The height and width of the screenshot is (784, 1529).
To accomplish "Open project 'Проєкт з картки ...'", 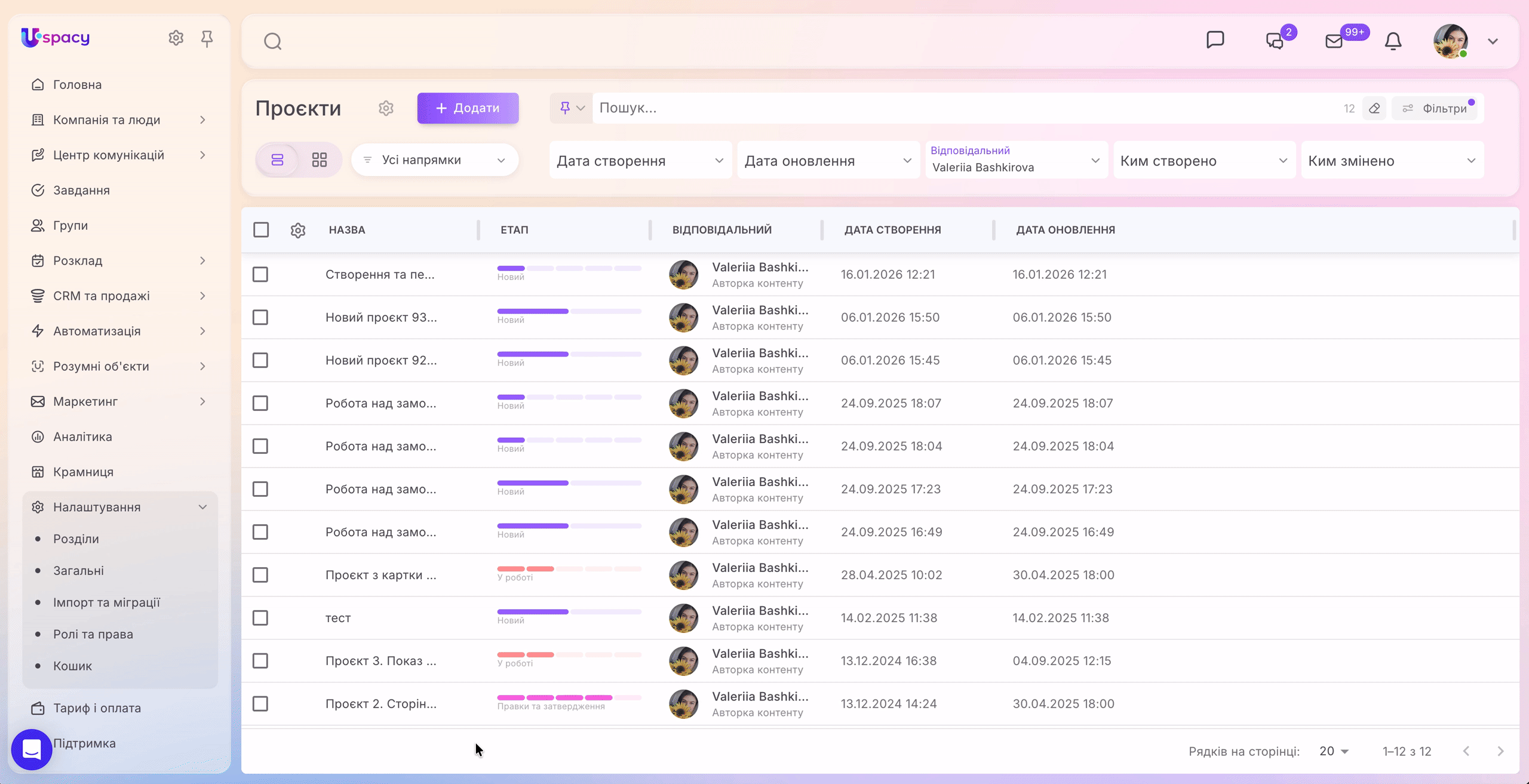I will pyautogui.click(x=381, y=575).
